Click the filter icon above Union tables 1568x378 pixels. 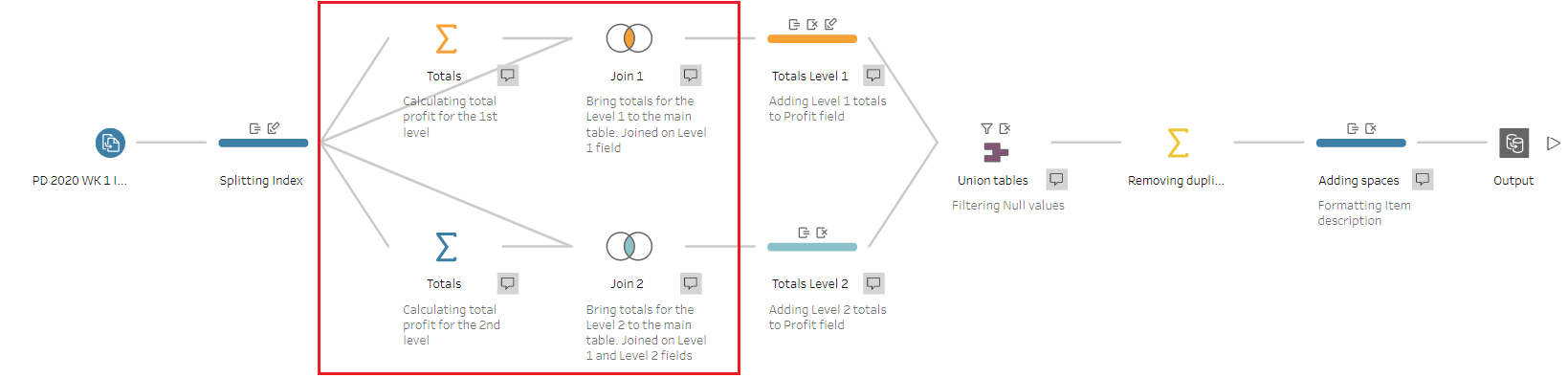tap(986, 128)
